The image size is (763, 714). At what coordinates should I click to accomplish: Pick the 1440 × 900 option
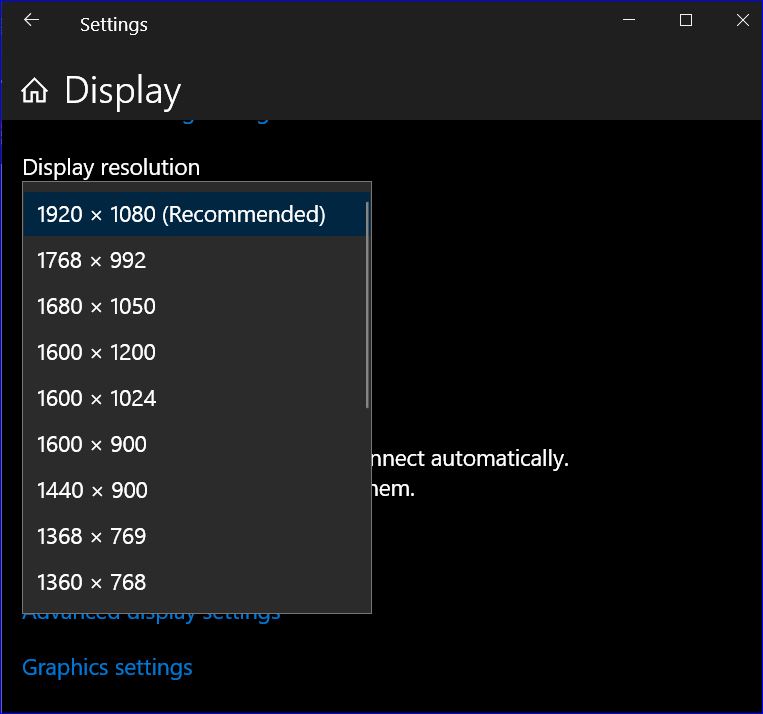click(197, 490)
